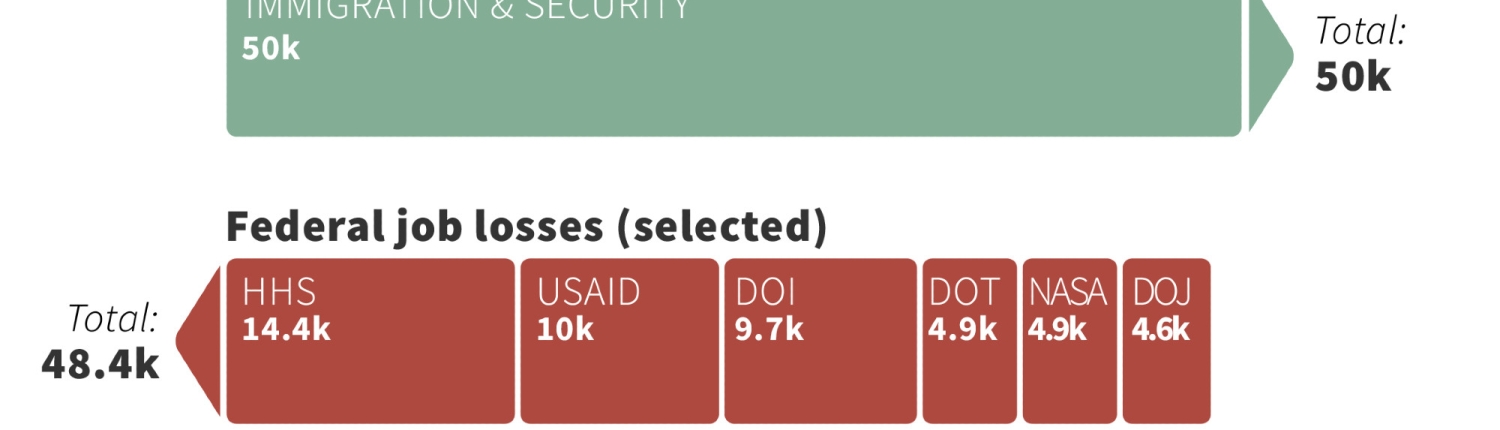Select the 4.9k value under NASA
The height and width of the screenshot is (430, 1500).
tap(1058, 329)
